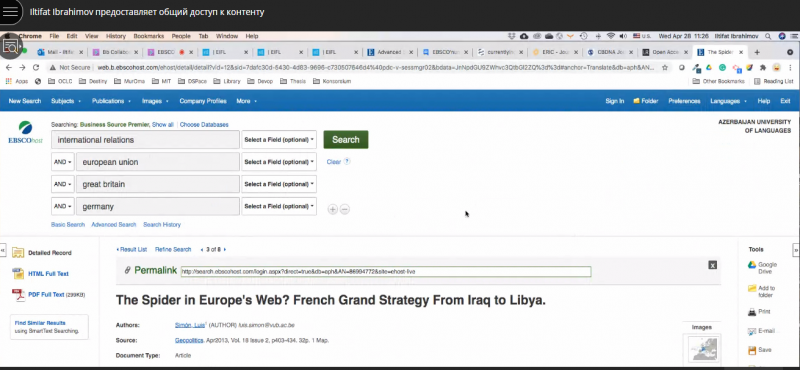Open the Wi-Fi status menu

(611, 36)
